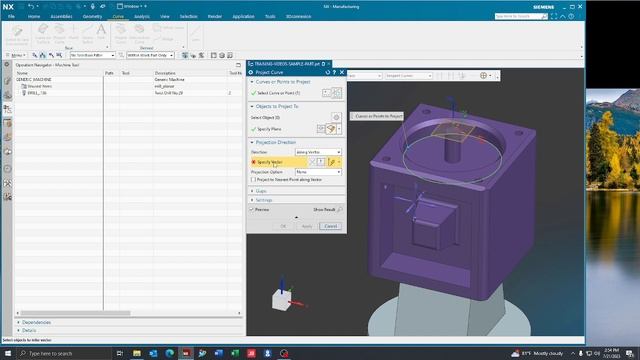Image resolution: width=640 pixels, height=360 pixels.
Task: Open the Menu dropdown on the top border bar
Action: click(16, 55)
